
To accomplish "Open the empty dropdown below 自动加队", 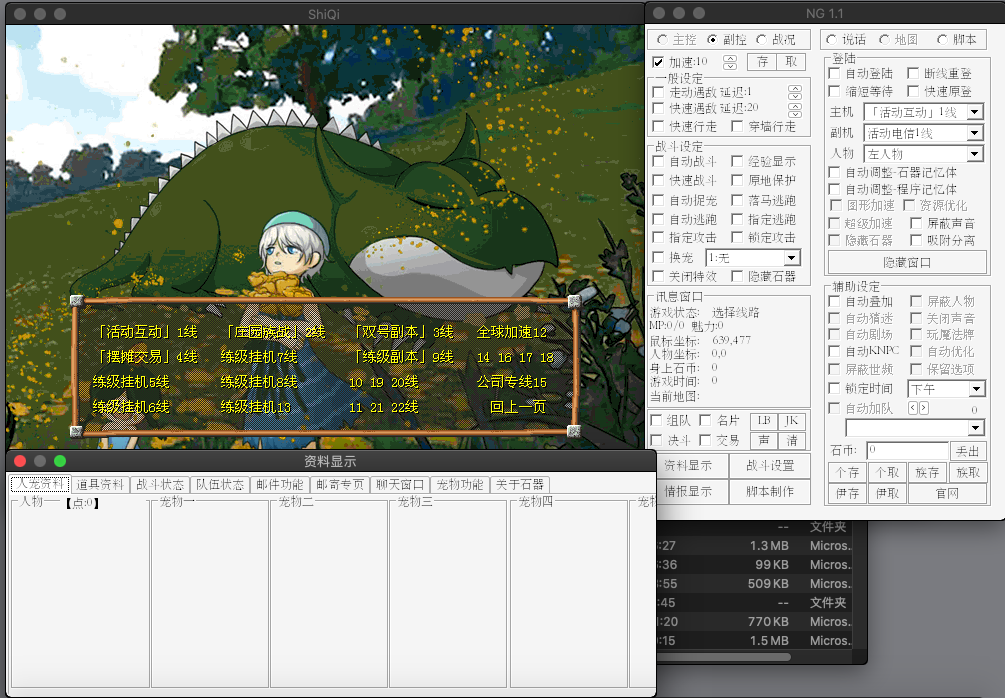I will click(976, 428).
